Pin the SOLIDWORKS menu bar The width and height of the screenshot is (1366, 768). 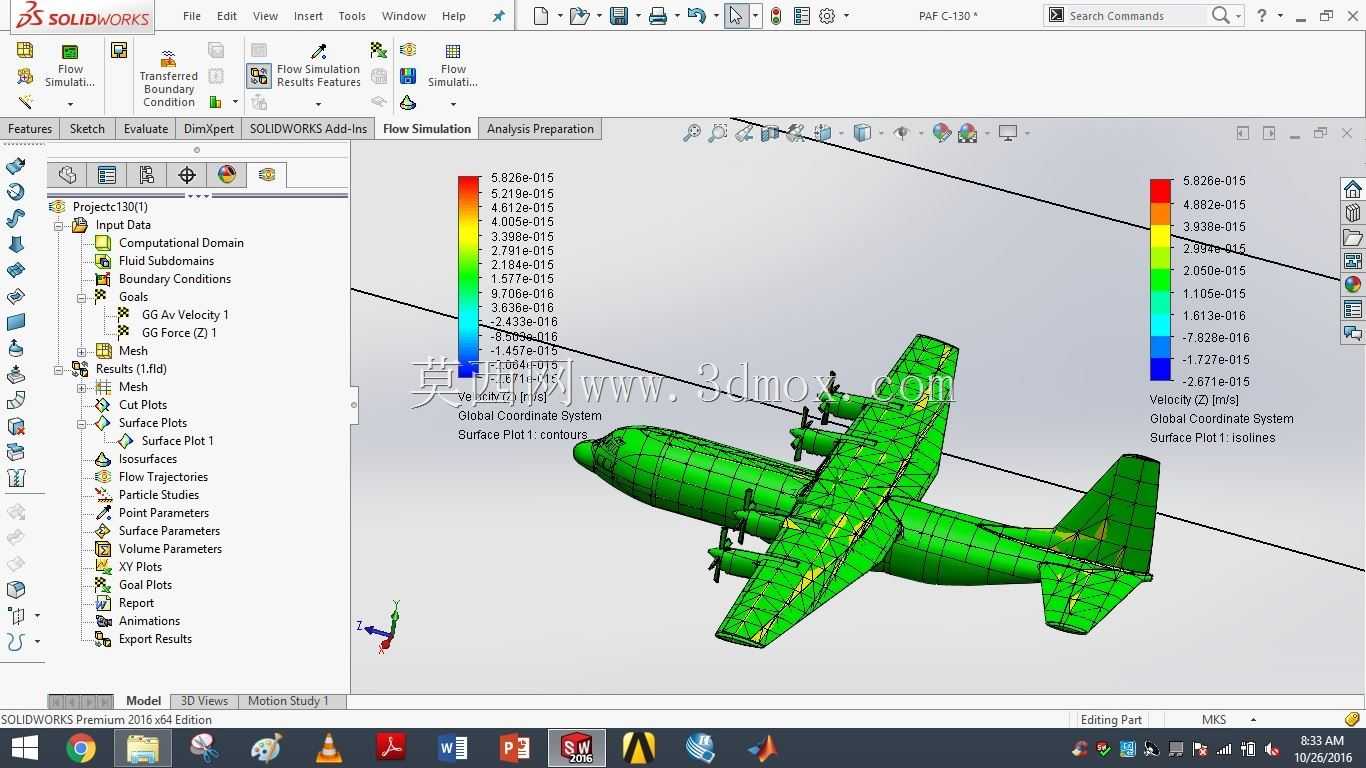point(499,16)
